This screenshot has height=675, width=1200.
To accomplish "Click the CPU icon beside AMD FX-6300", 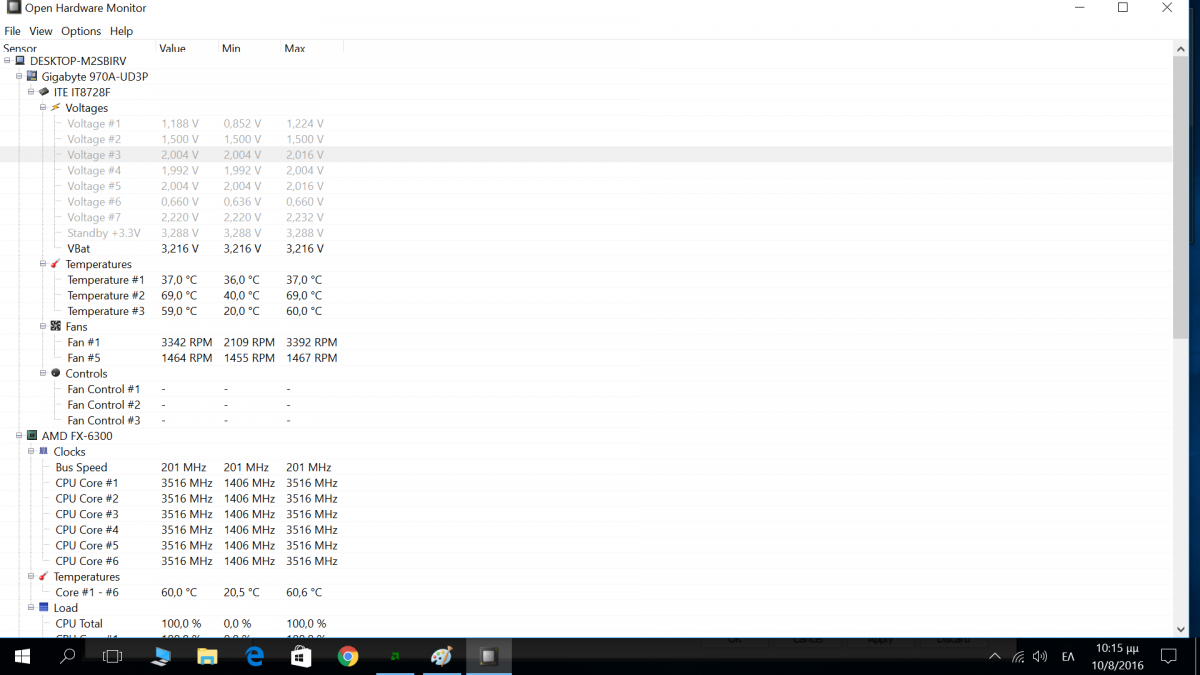I will (32, 436).
